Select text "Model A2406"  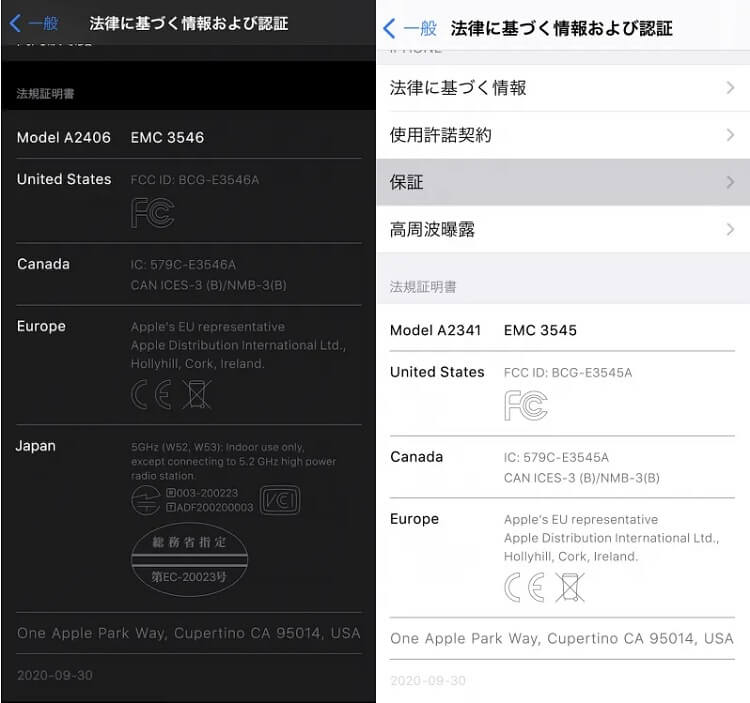point(64,138)
